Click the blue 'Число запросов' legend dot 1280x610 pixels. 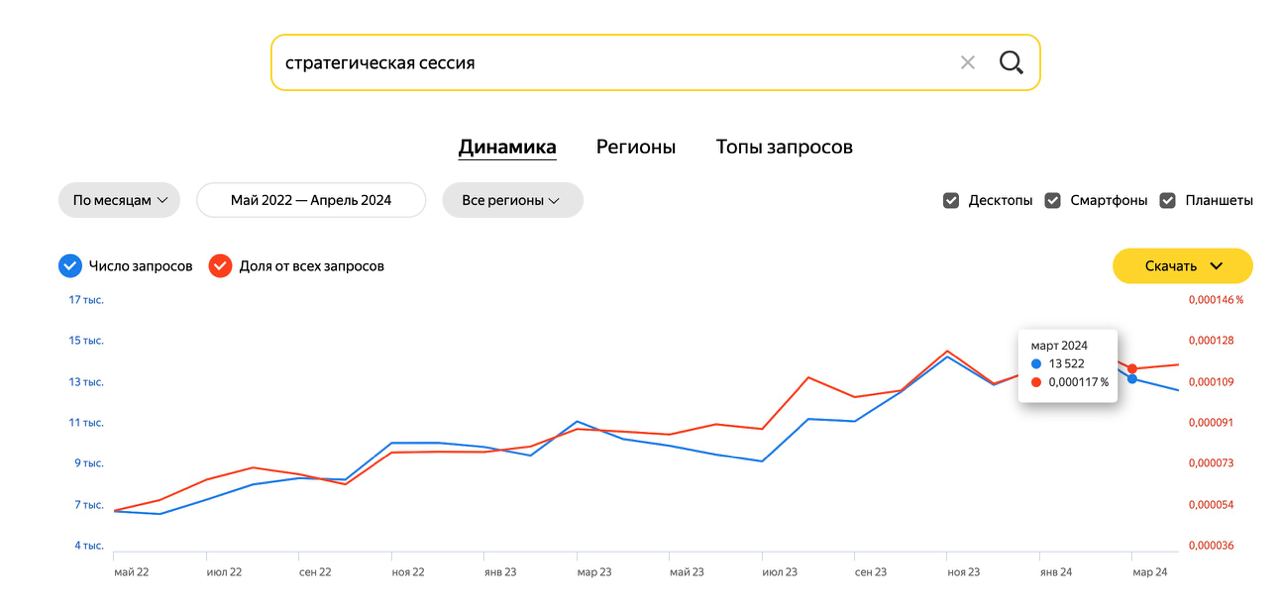pos(70,265)
